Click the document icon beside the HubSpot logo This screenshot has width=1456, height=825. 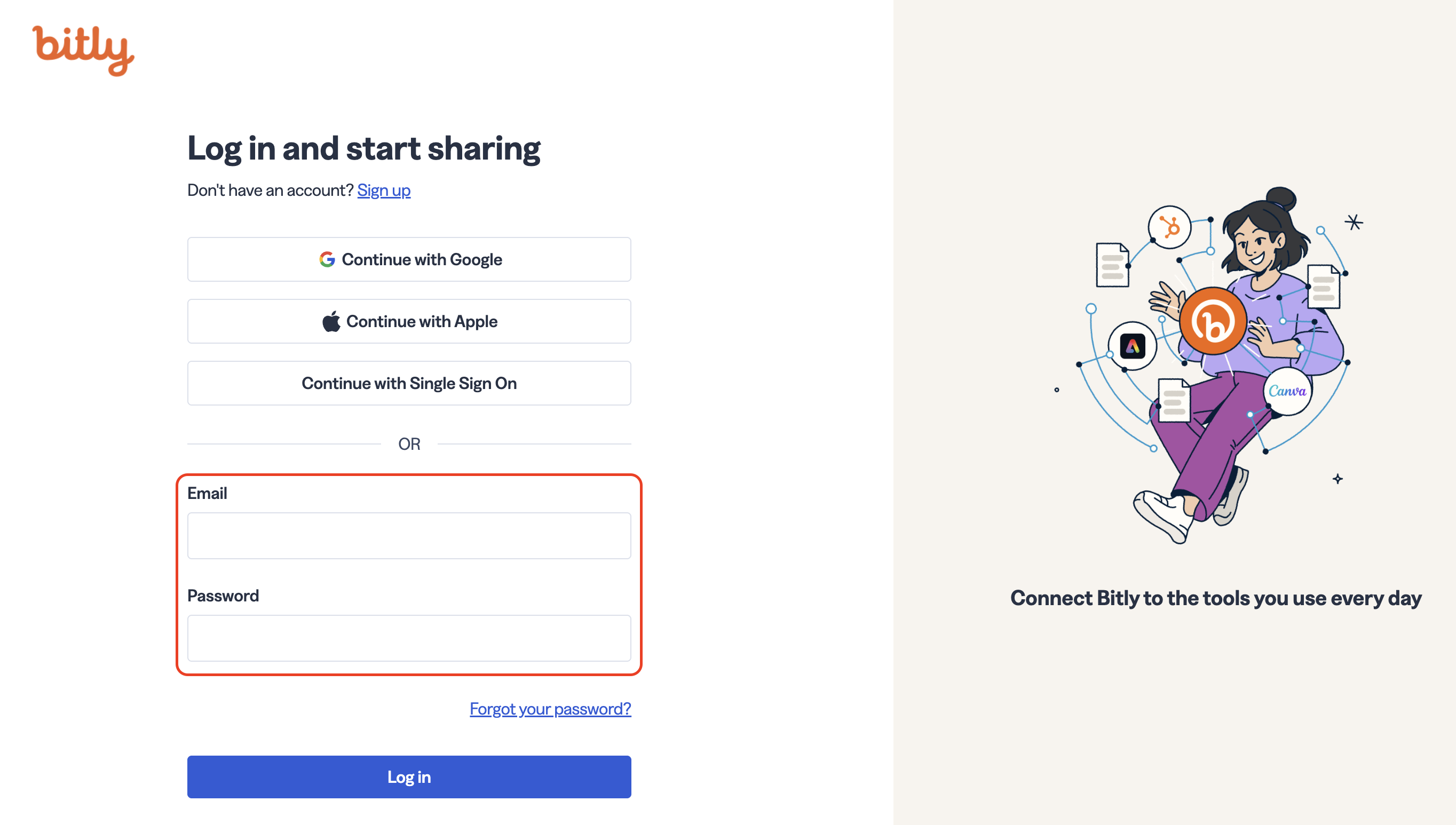1112,265
